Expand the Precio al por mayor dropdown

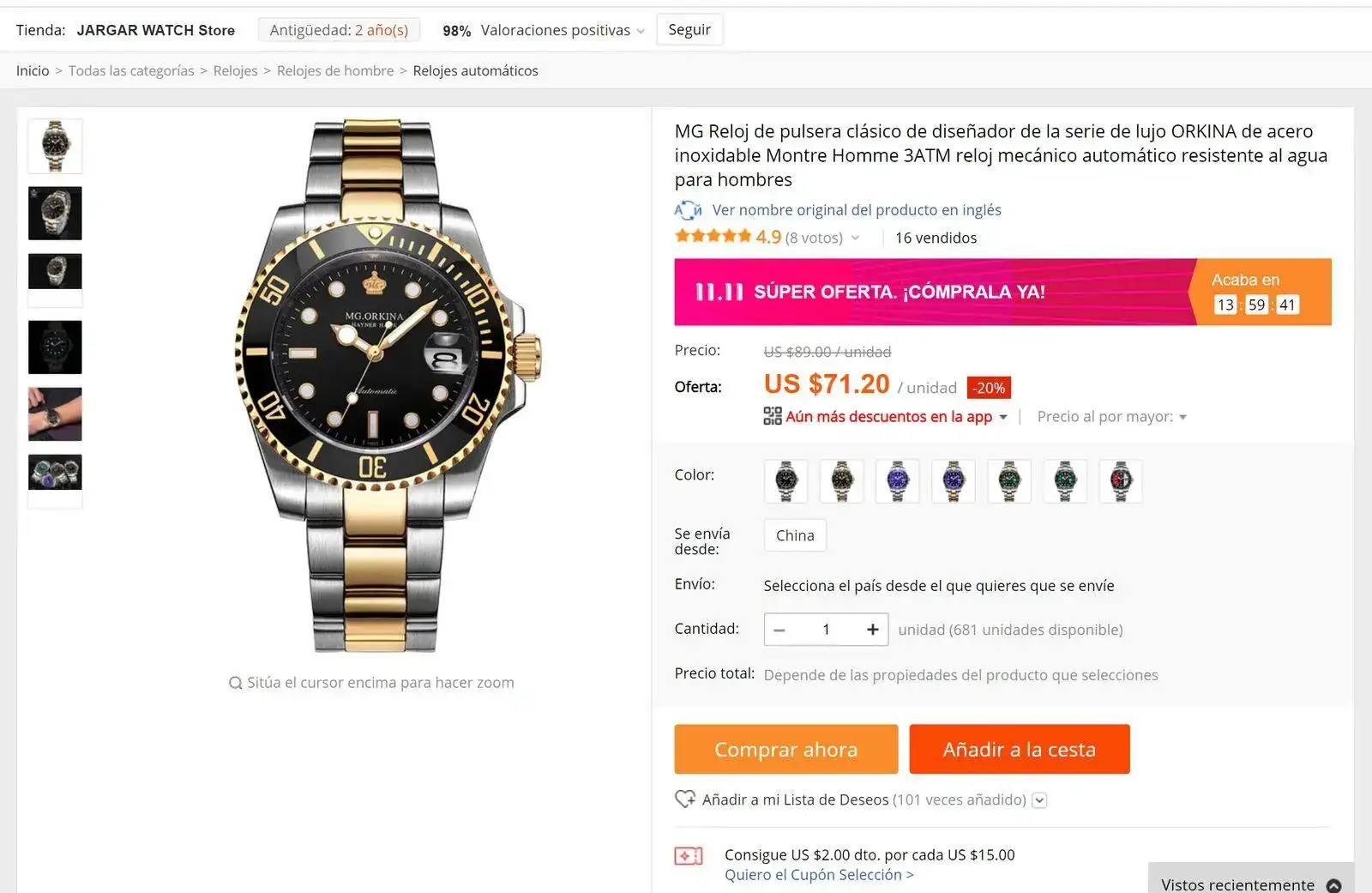(1182, 417)
